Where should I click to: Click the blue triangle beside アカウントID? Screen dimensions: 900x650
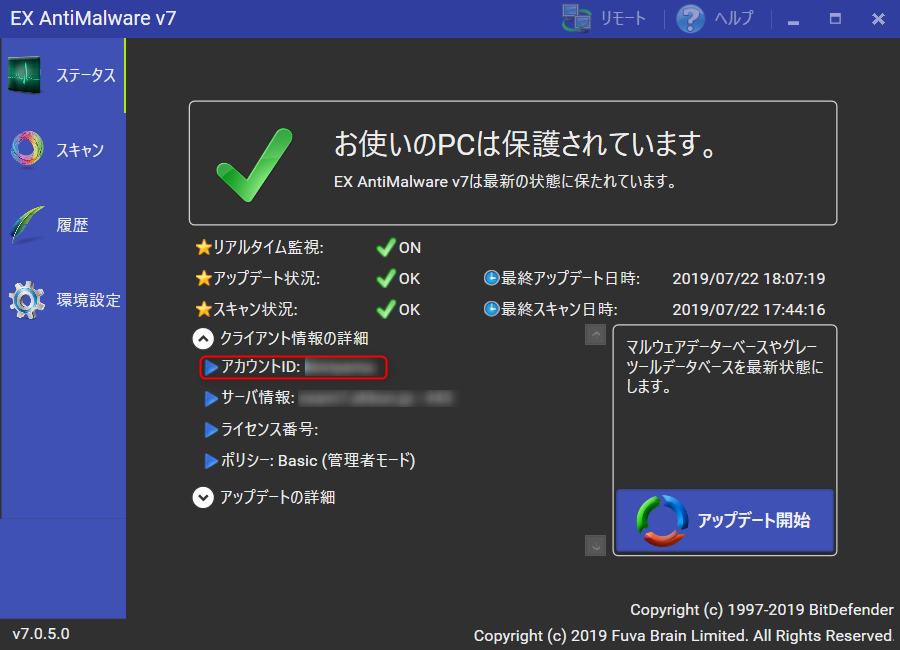tap(211, 367)
